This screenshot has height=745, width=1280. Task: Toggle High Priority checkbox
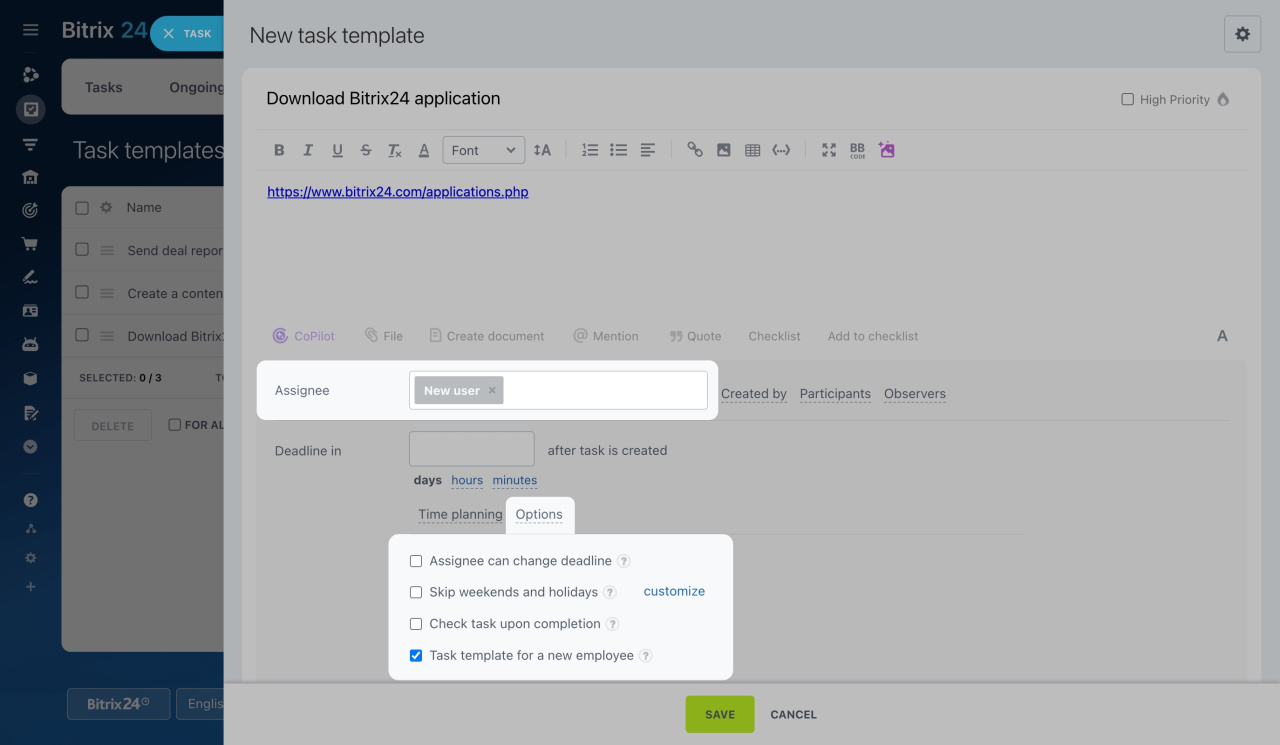tap(1128, 100)
